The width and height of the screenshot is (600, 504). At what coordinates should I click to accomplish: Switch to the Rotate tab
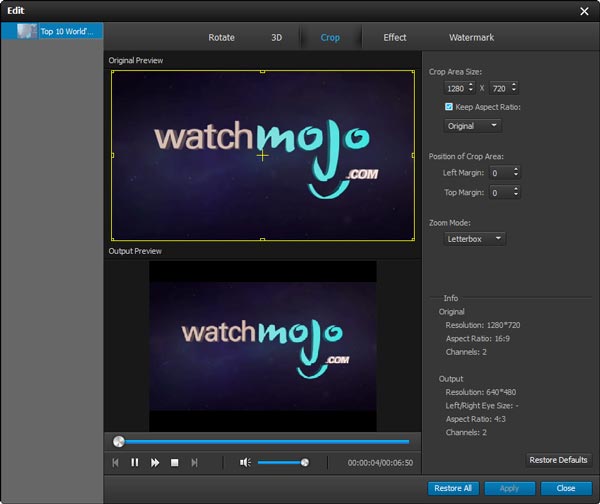[x=221, y=38]
